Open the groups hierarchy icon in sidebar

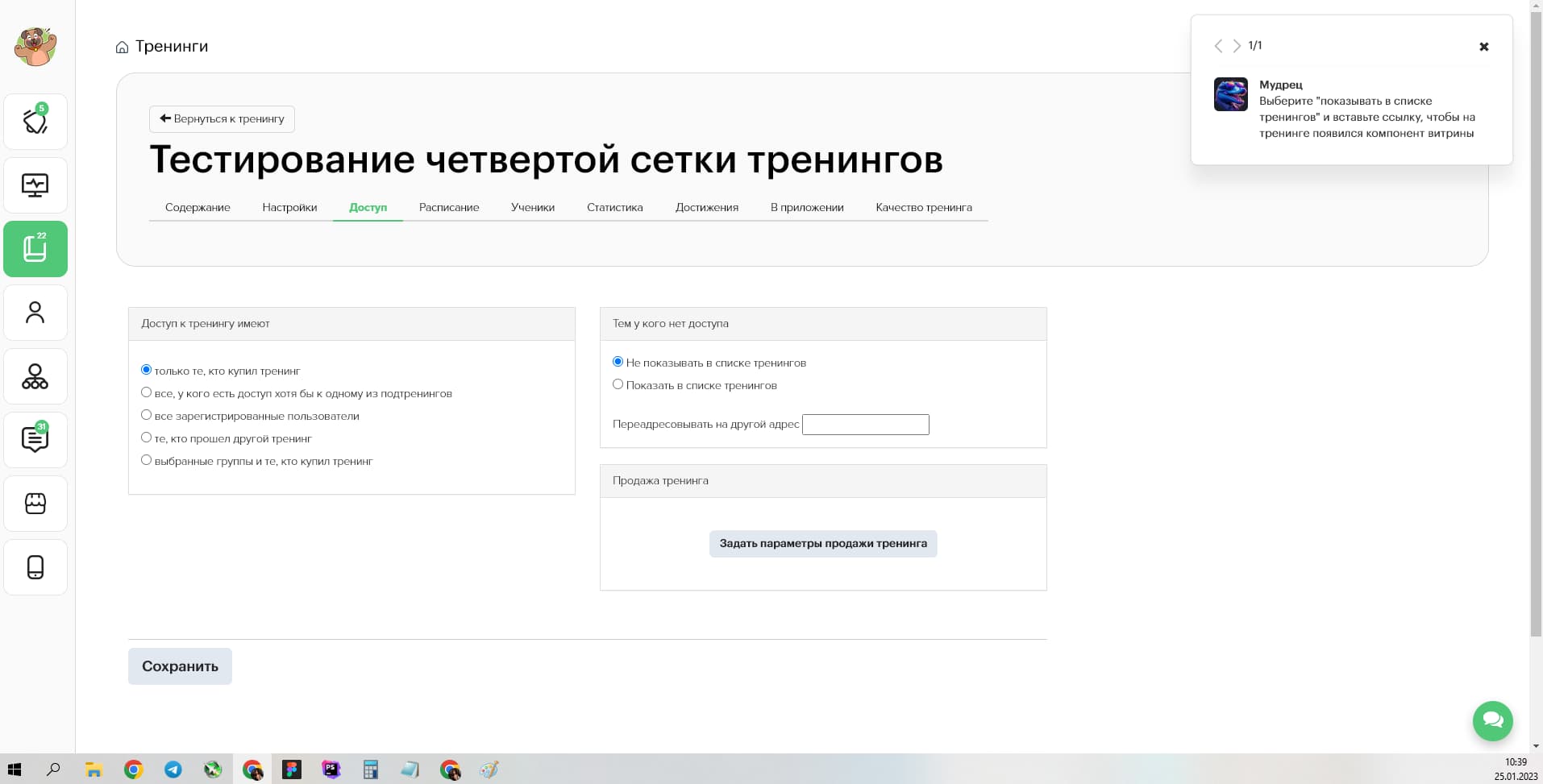[x=35, y=376]
